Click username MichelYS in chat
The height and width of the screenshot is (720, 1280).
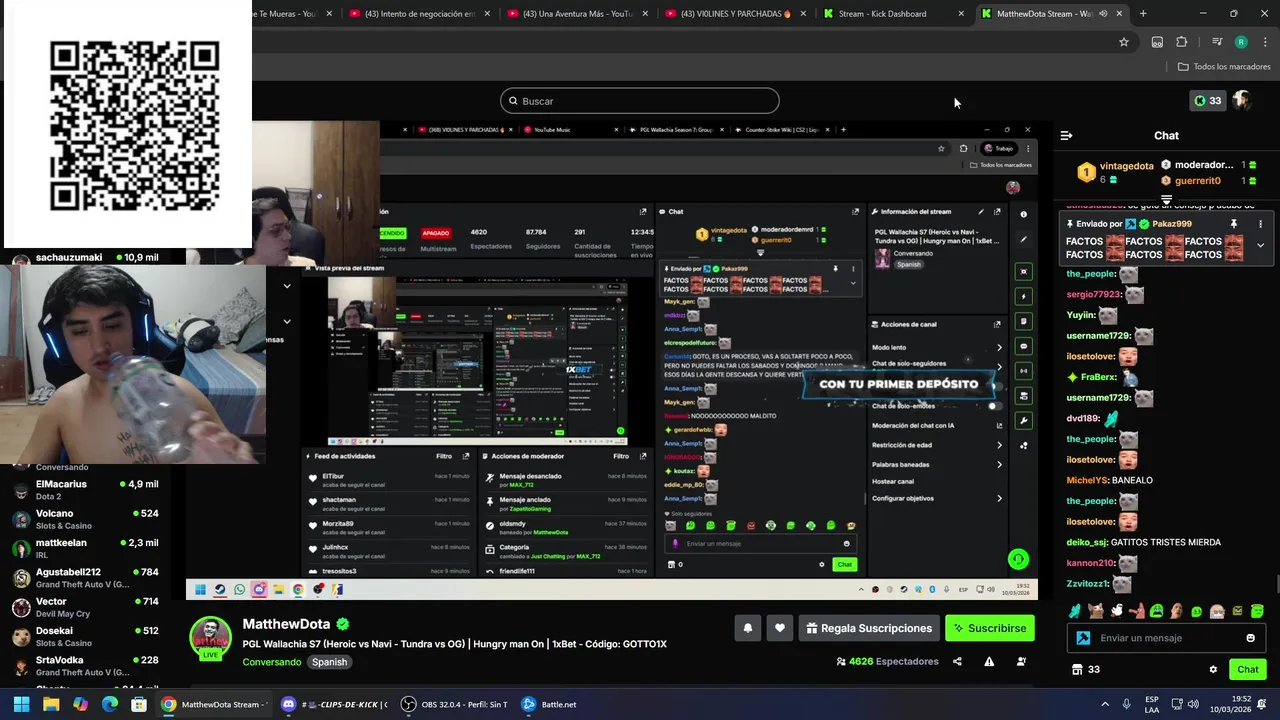1086,480
